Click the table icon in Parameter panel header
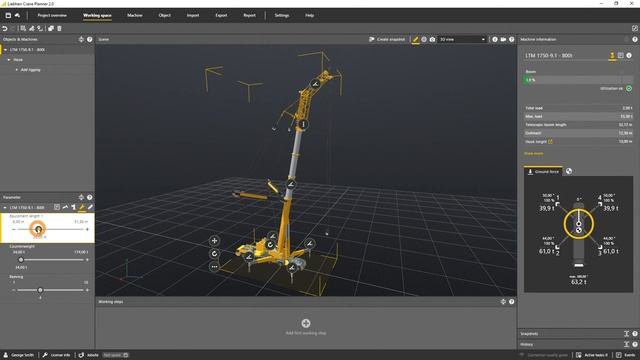Viewport: 640px width, 360px height. tap(57, 207)
